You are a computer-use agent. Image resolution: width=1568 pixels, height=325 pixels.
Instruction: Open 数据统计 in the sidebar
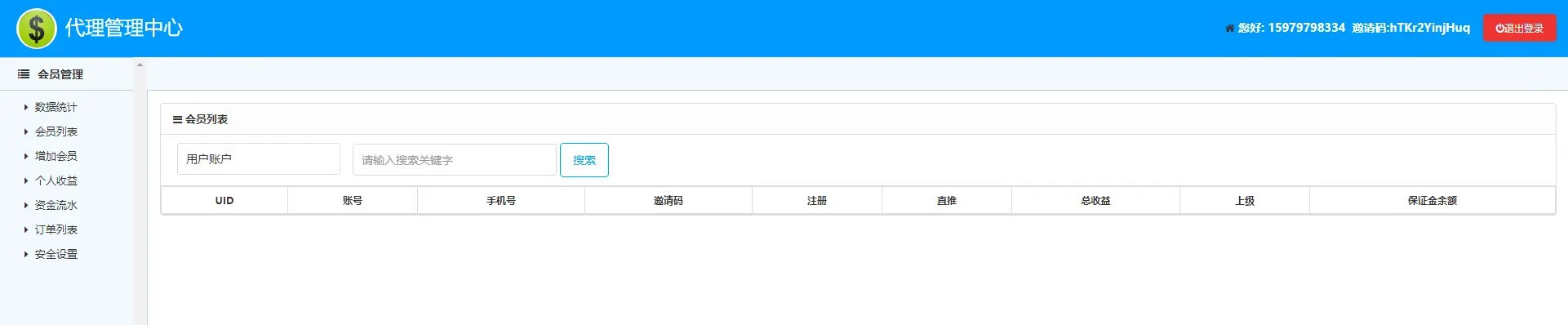[56, 107]
